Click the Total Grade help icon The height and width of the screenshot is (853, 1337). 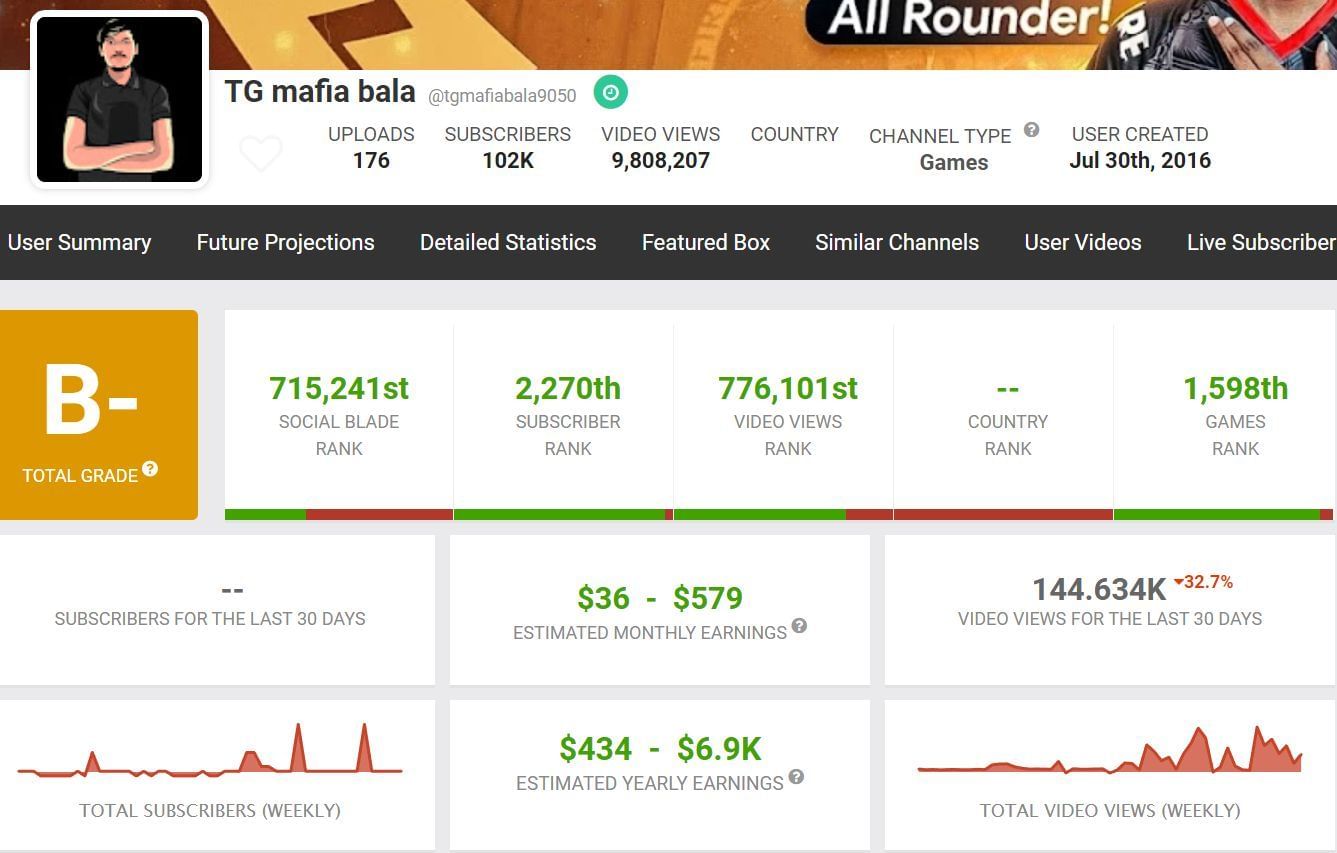point(150,468)
